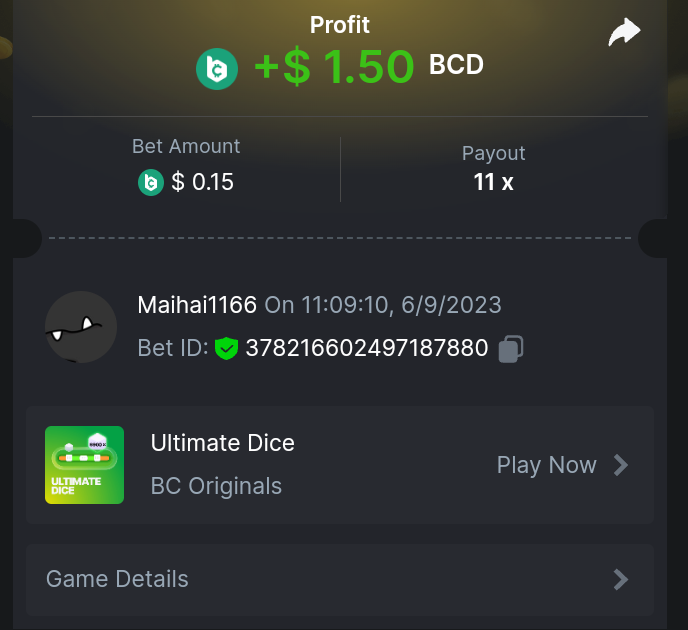The height and width of the screenshot is (630, 688).
Task: Click the BCD currency label
Action: pyautogui.click(x=456, y=66)
